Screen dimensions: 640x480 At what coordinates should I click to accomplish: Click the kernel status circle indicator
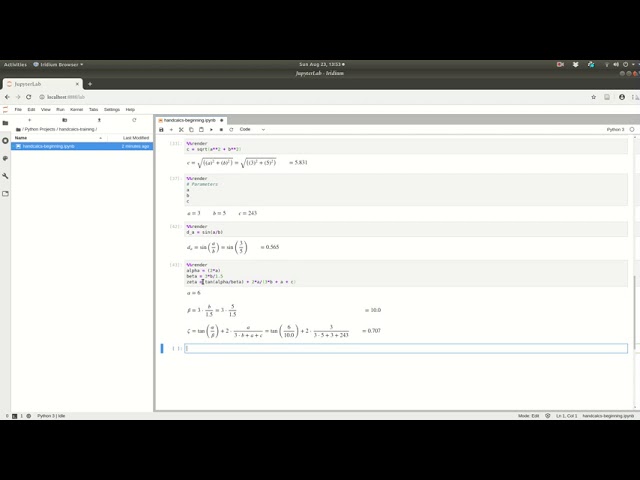pyautogui.click(x=632, y=129)
